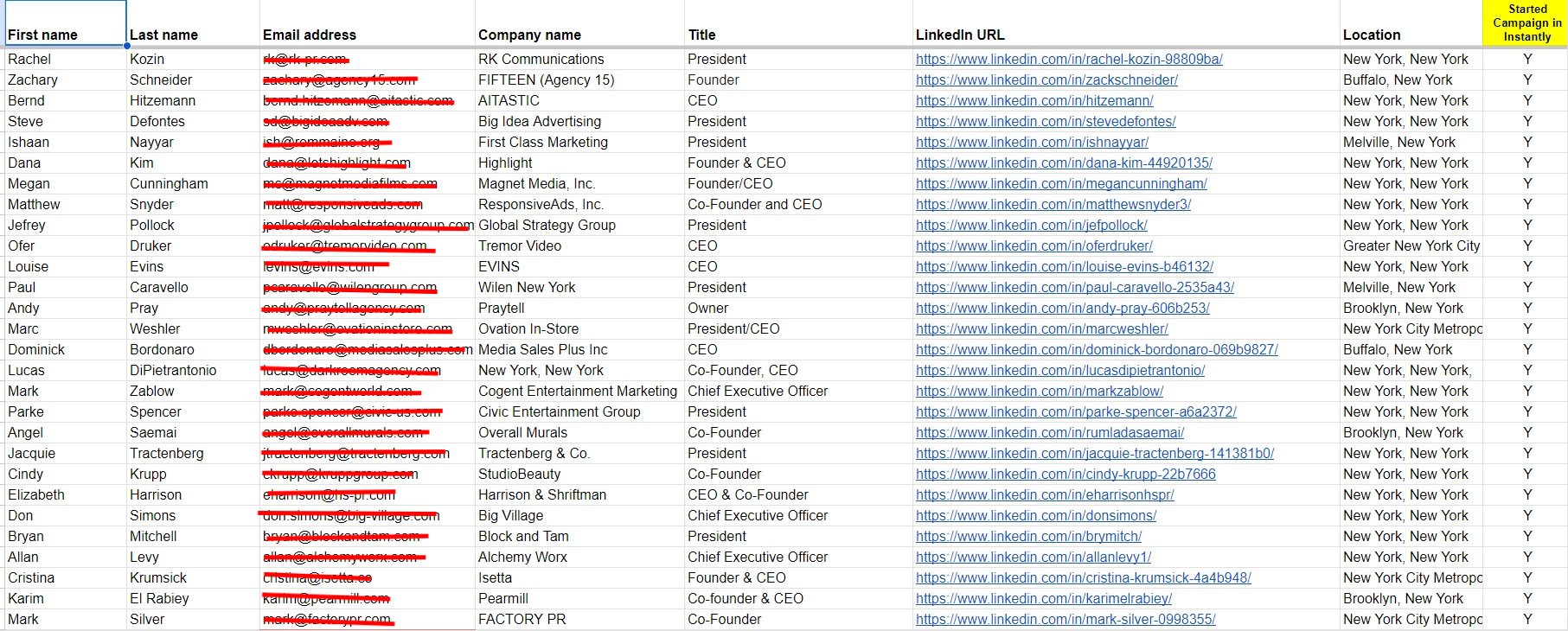Image resolution: width=1568 pixels, height=631 pixels.
Task: Click the last name cell DiPietrantonio
Action: point(173,371)
